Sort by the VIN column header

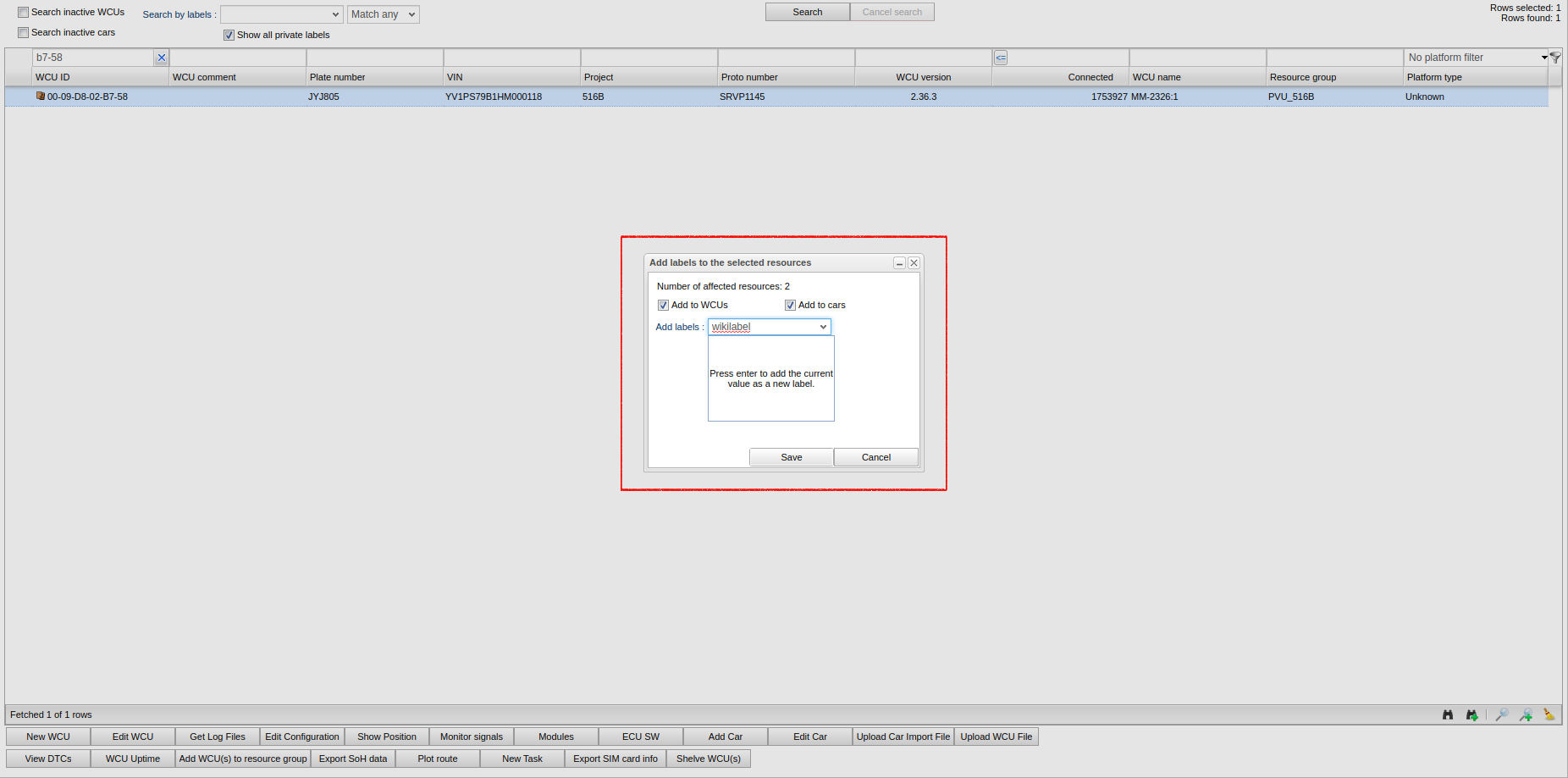coord(511,77)
